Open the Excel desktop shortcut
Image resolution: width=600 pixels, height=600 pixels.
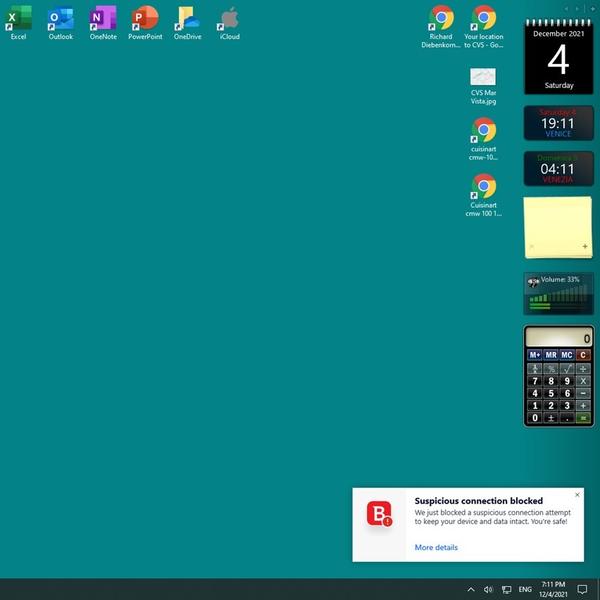point(18,19)
